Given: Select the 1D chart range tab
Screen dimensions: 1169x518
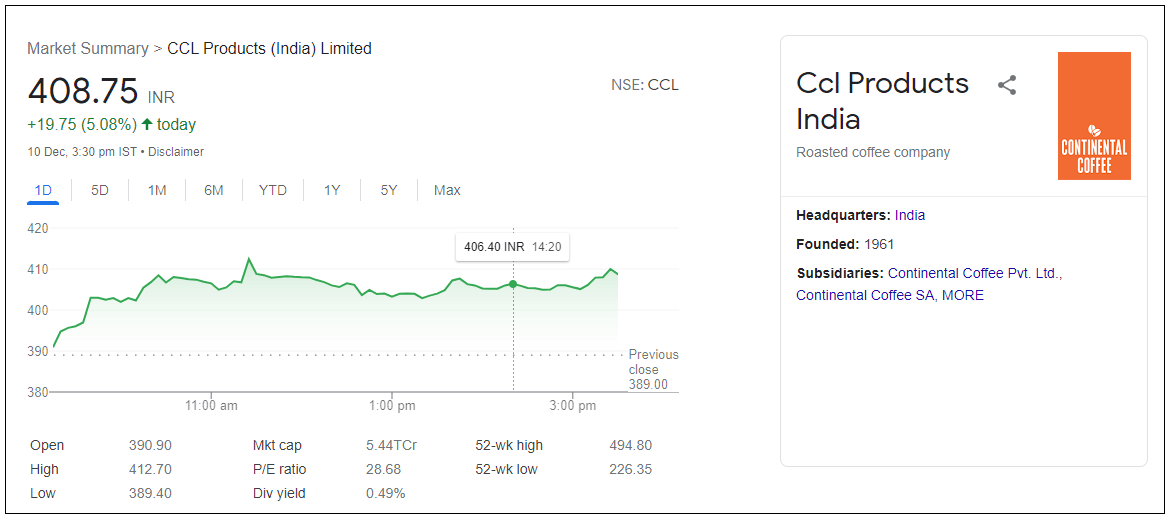Looking at the screenshot, I should (43, 190).
